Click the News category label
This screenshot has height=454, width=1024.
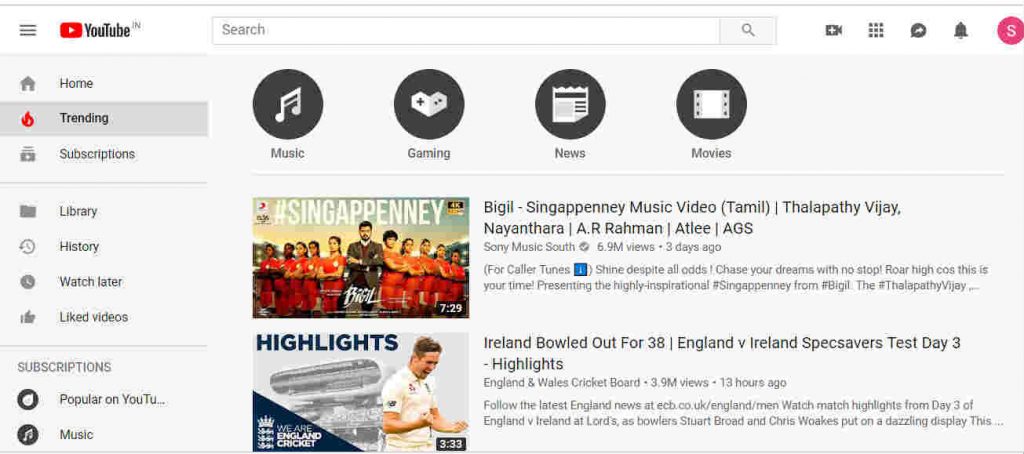pyautogui.click(x=570, y=154)
